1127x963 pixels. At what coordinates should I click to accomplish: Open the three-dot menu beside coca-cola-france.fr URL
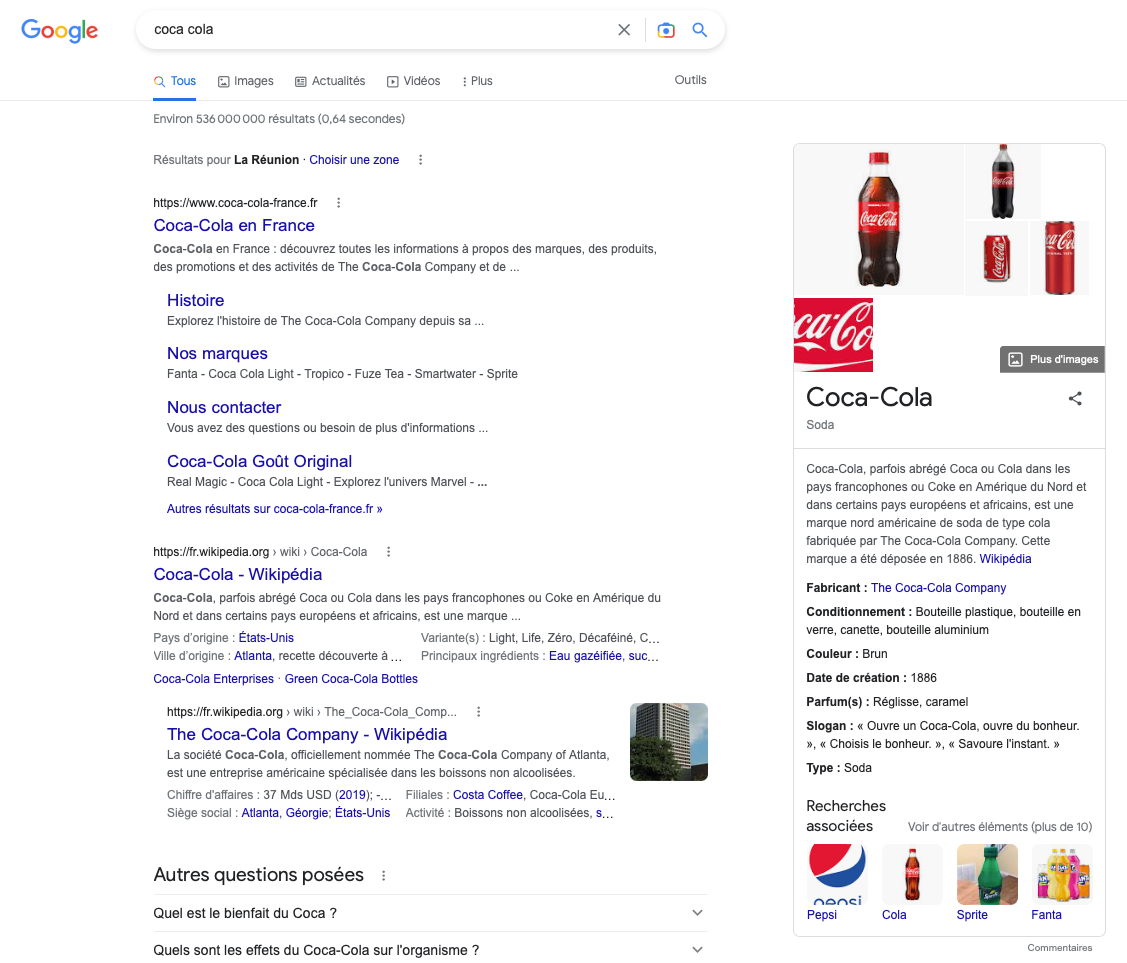click(339, 203)
